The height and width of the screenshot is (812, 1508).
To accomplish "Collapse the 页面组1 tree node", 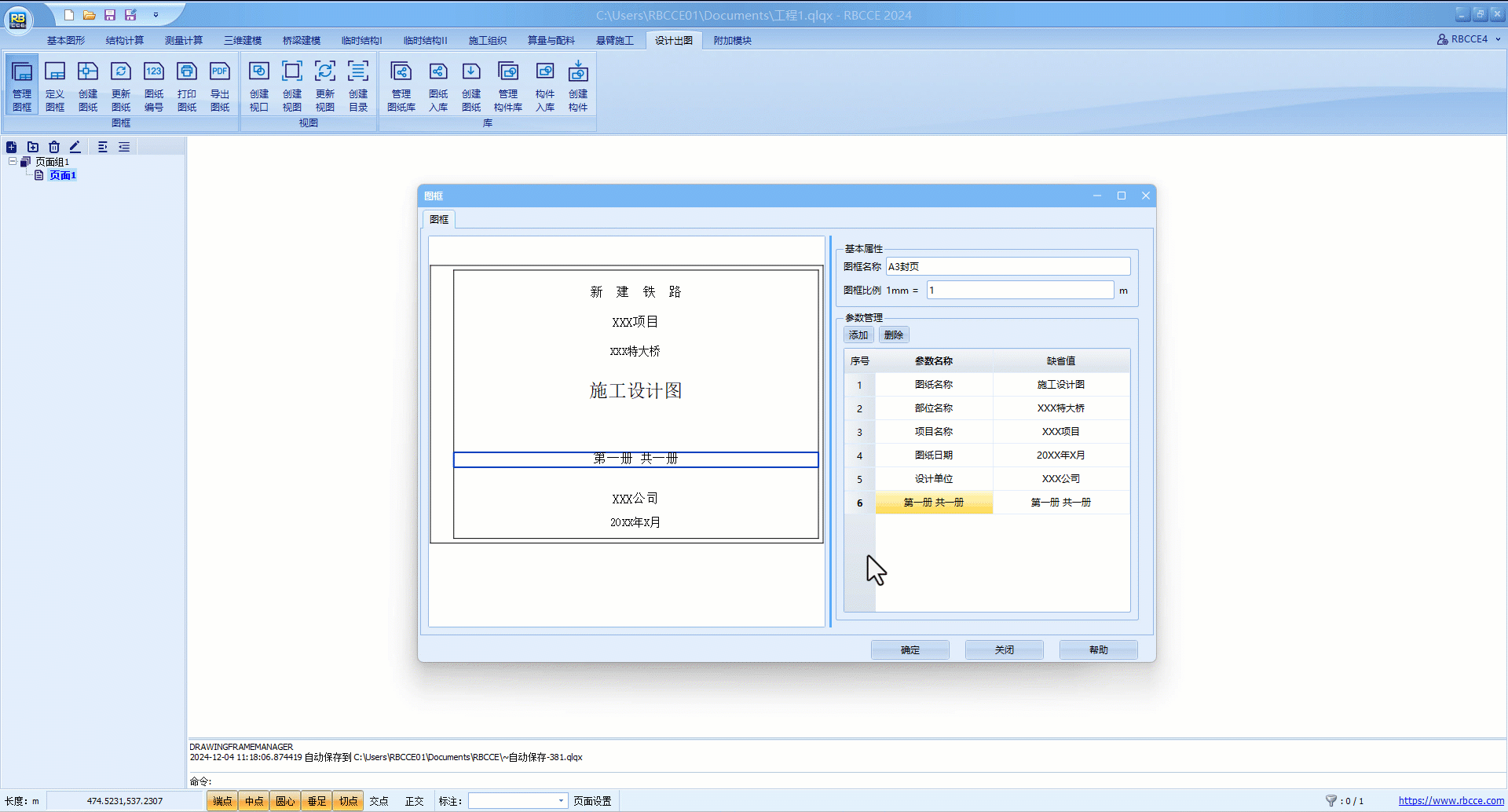I will 13,162.
